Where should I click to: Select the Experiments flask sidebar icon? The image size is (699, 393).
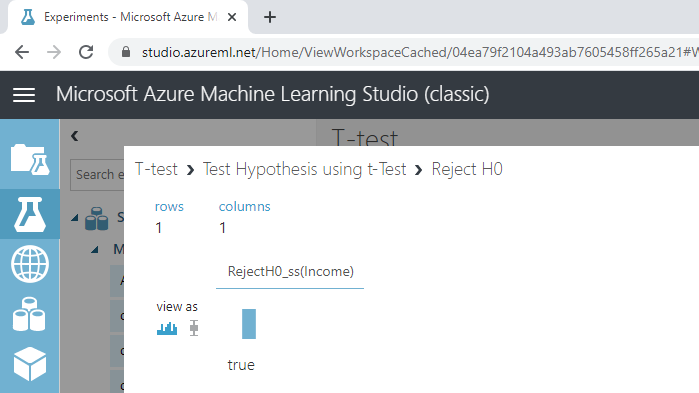click(30, 214)
